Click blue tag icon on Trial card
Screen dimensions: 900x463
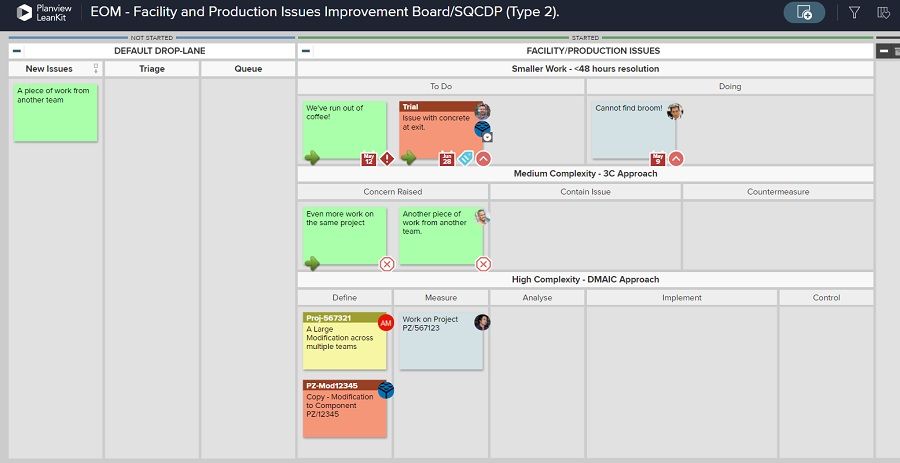point(465,158)
